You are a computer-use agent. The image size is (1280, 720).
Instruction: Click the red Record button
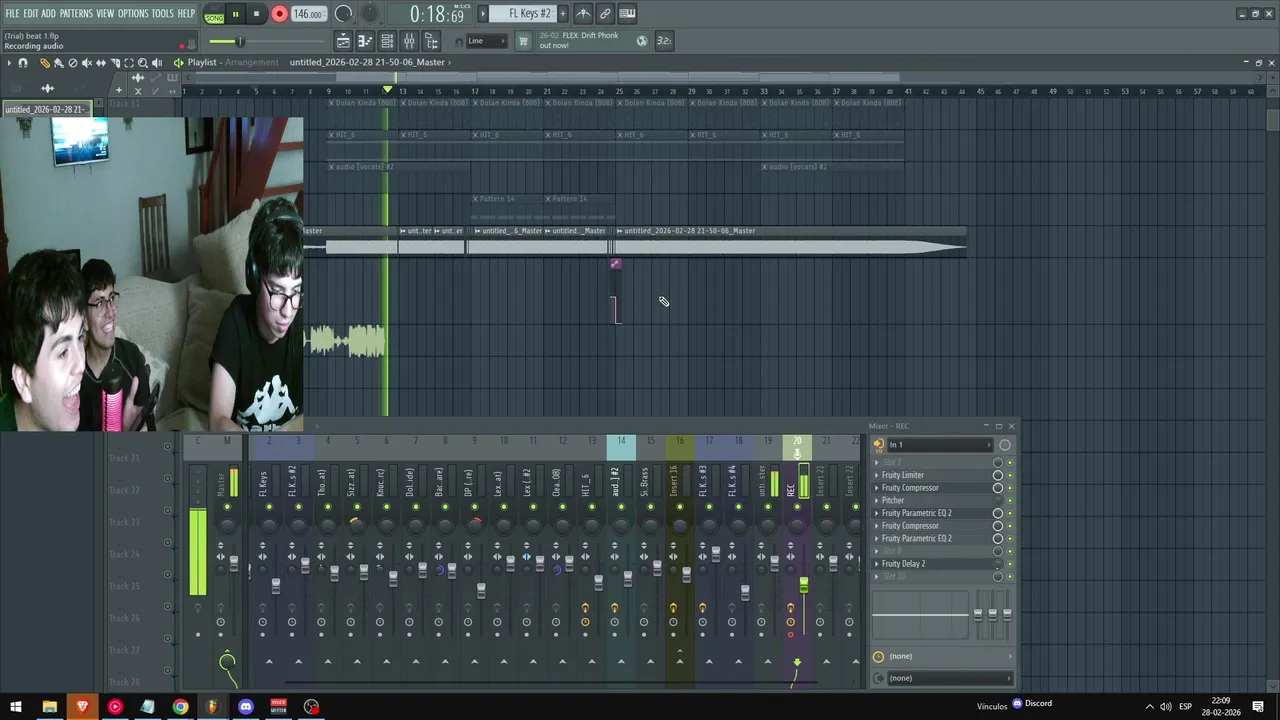279,14
